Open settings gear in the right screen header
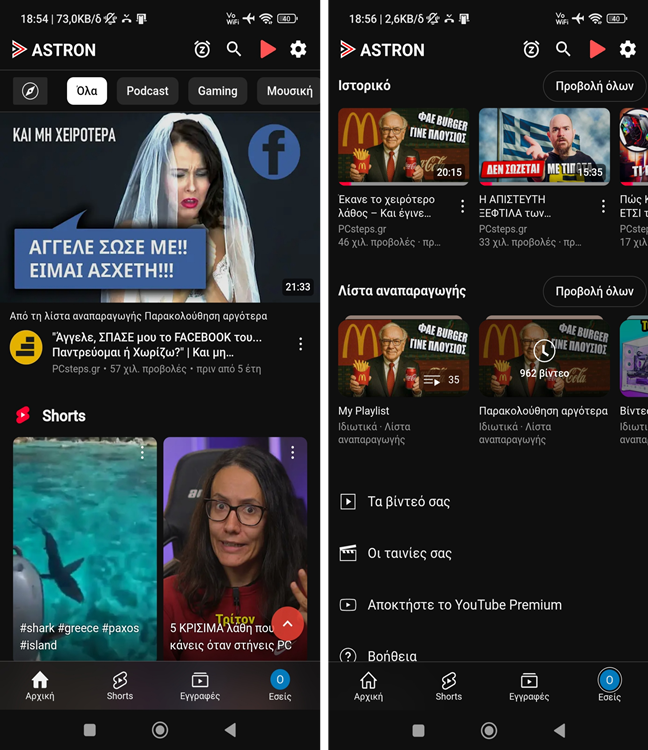Viewport: 648px width, 750px height. [x=628, y=49]
